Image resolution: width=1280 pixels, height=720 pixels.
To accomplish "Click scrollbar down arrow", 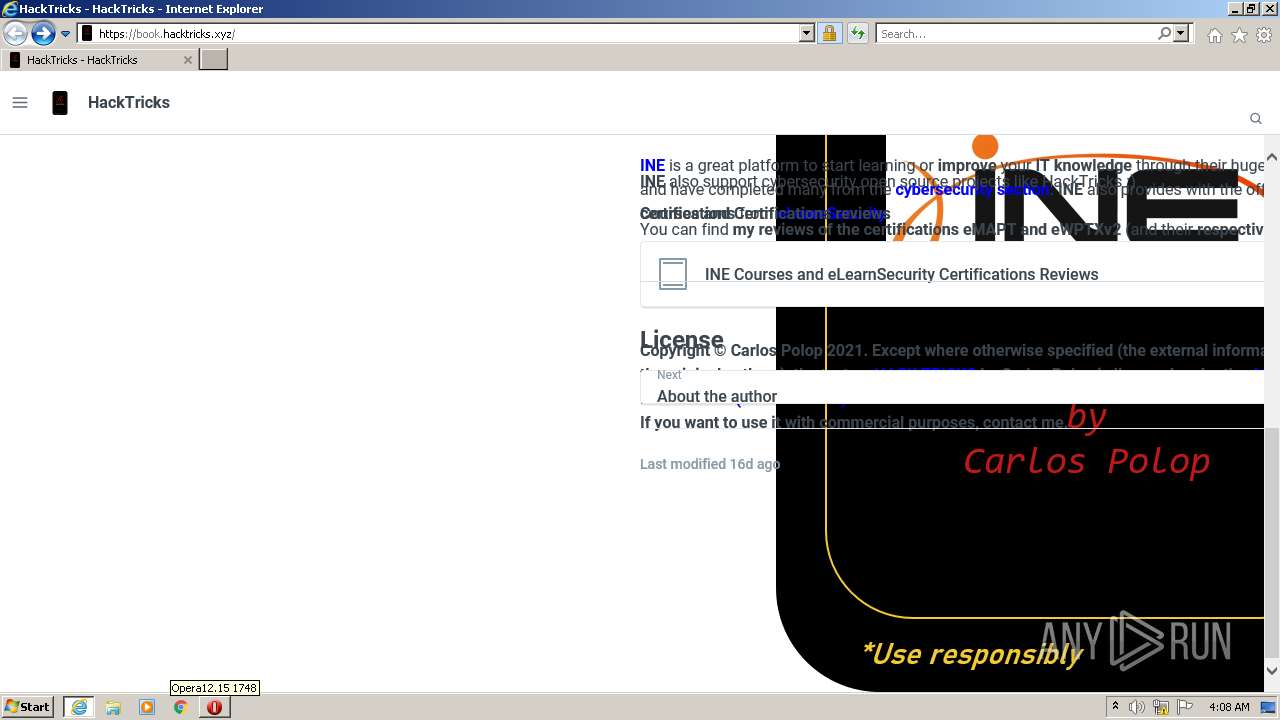I will (1272, 671).
